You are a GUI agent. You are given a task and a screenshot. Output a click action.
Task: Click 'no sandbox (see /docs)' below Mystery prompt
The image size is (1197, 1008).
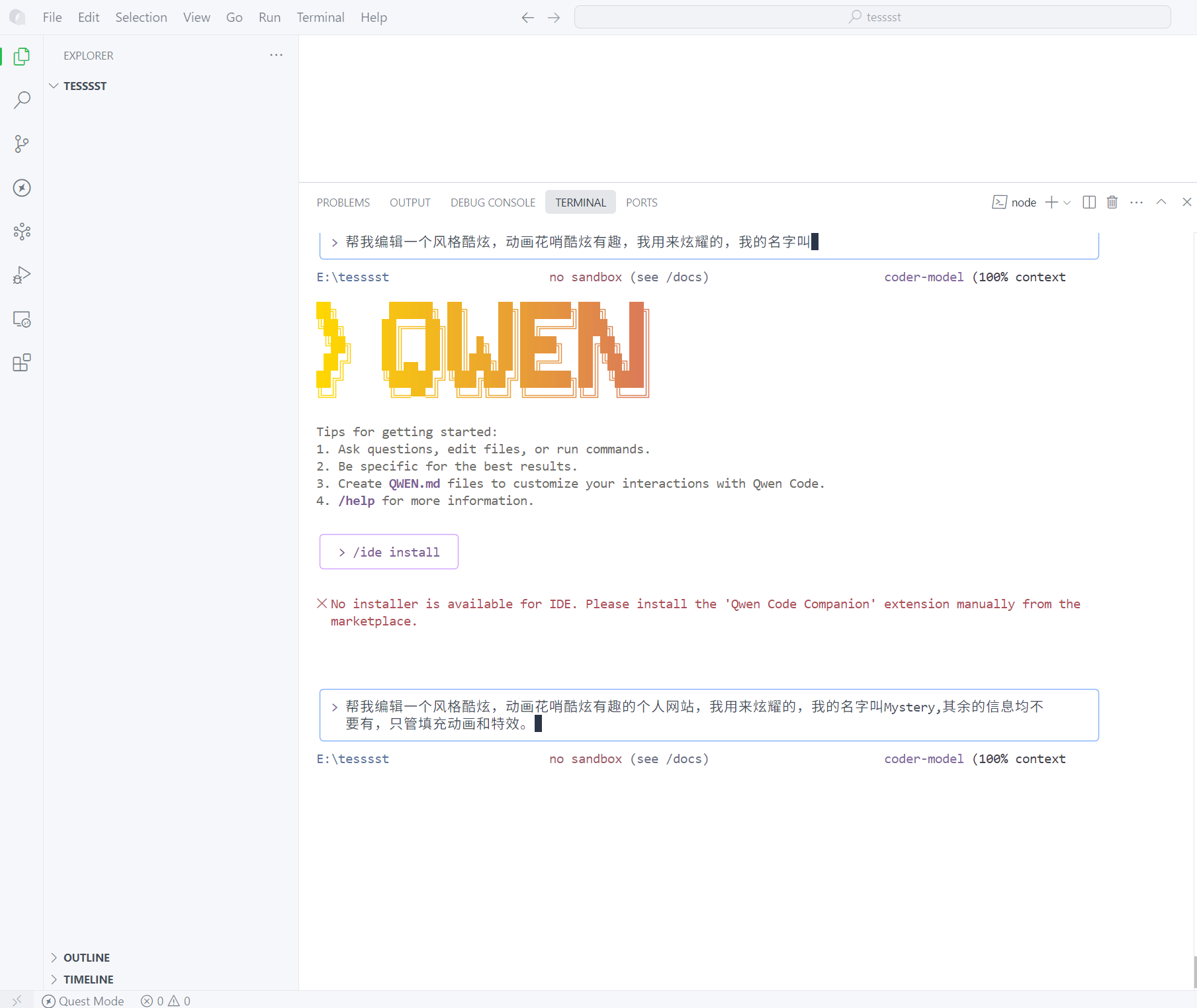pyautogui.click(x=629, y=759)
